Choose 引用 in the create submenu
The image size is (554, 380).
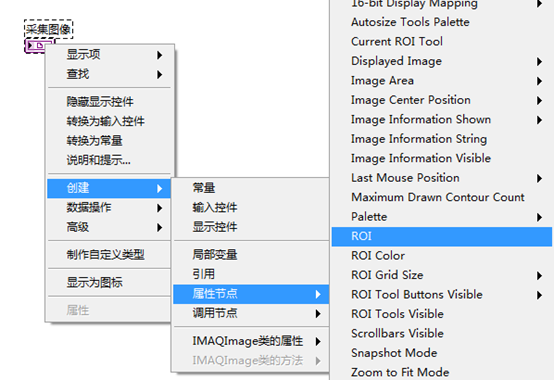click(251, 274)
